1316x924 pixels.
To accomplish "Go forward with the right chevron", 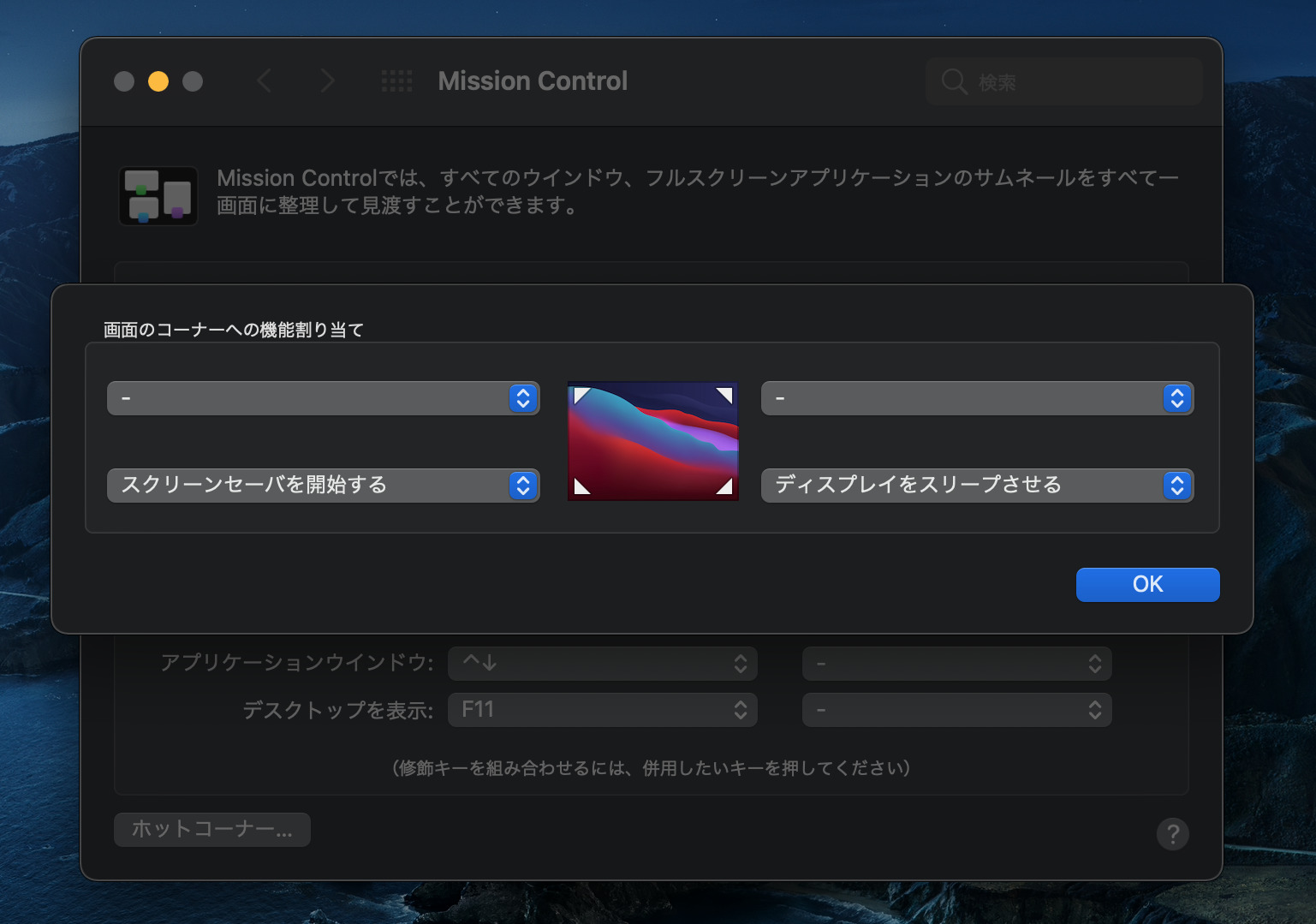I will coord(327,81).
